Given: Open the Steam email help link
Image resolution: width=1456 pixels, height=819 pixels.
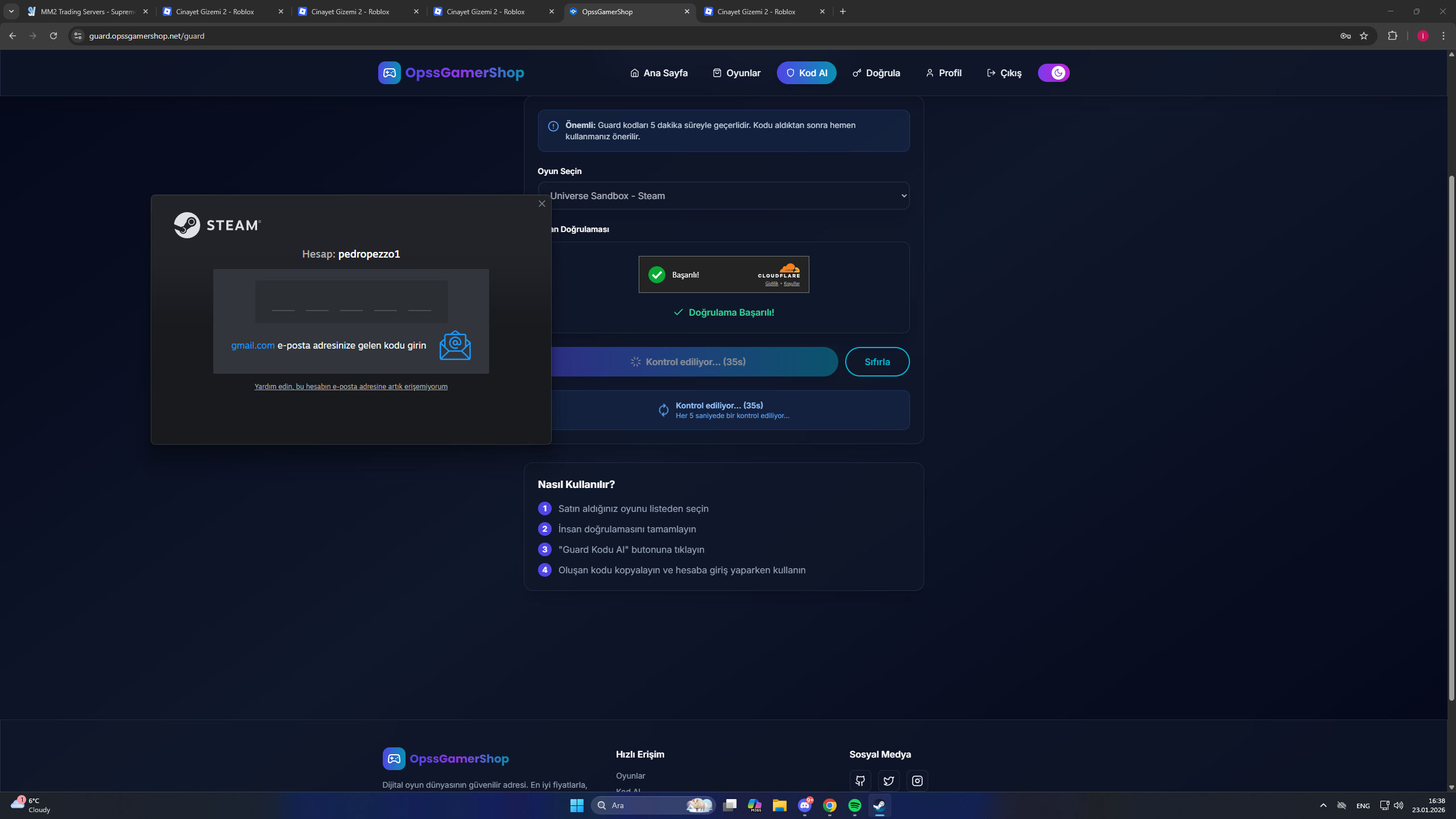Looking at the screenshot, I should click(351, 386).
